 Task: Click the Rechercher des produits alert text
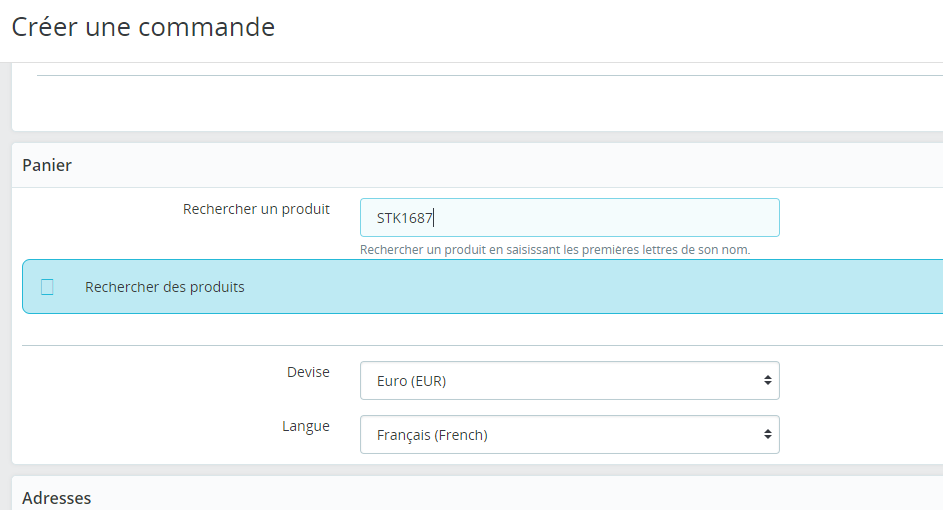tap(165, 287)
